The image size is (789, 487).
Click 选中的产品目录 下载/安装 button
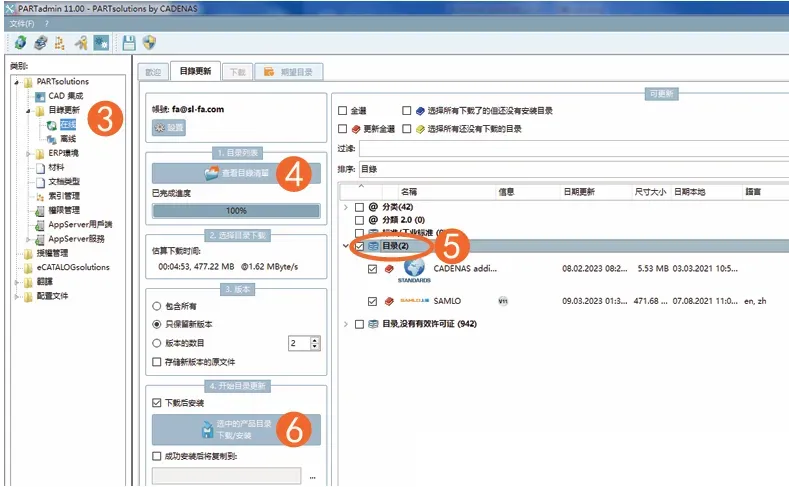pos(236,430)
